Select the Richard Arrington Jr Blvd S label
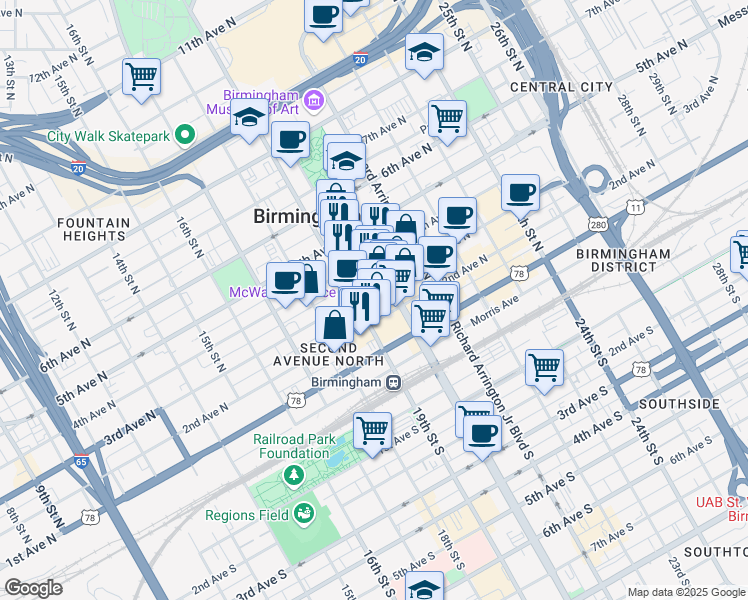Image resolution: width=748 pixels, height=600 pixels. [492, 390]
